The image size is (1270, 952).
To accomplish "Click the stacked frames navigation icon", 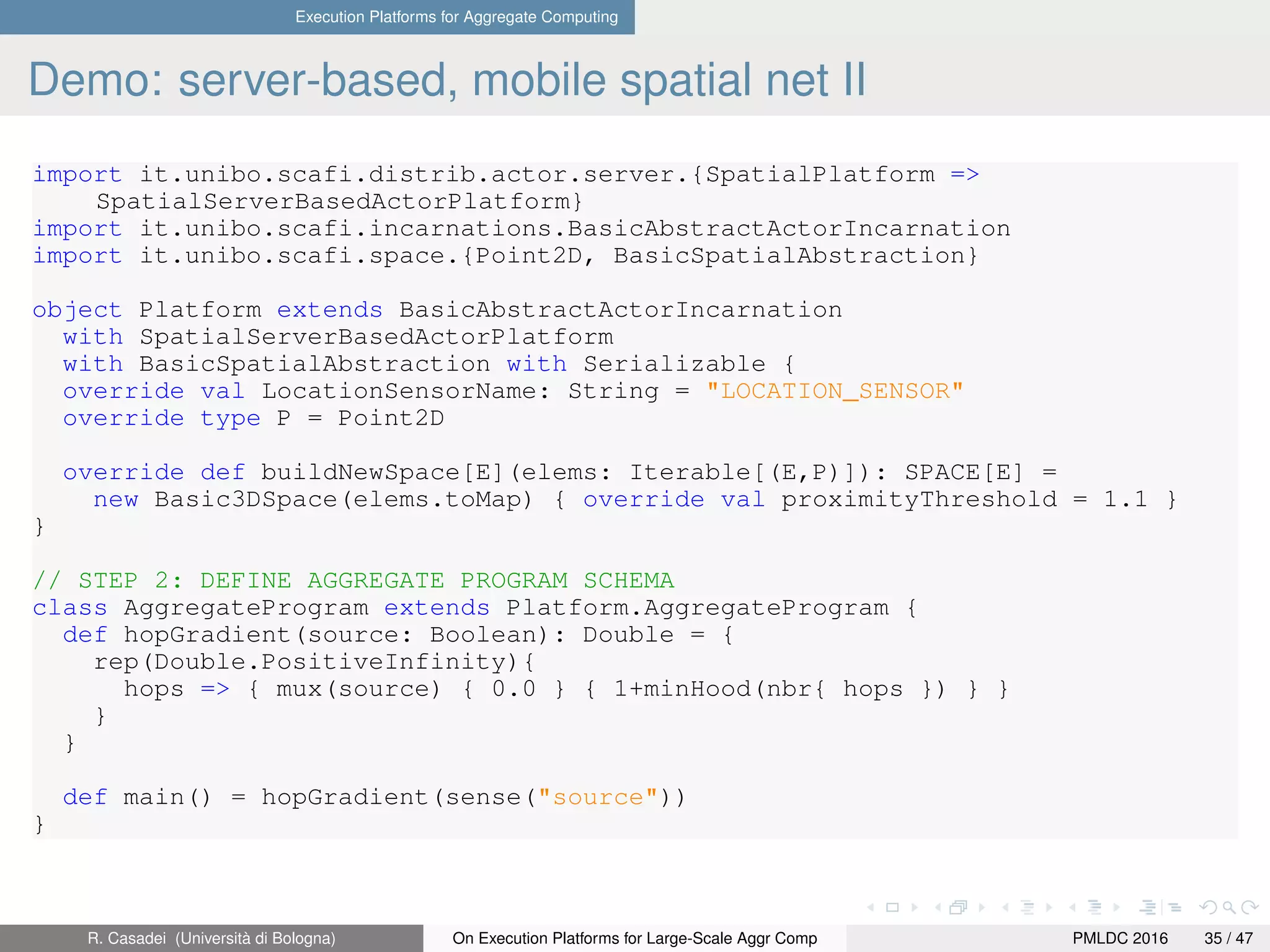I will coord(959,907).
